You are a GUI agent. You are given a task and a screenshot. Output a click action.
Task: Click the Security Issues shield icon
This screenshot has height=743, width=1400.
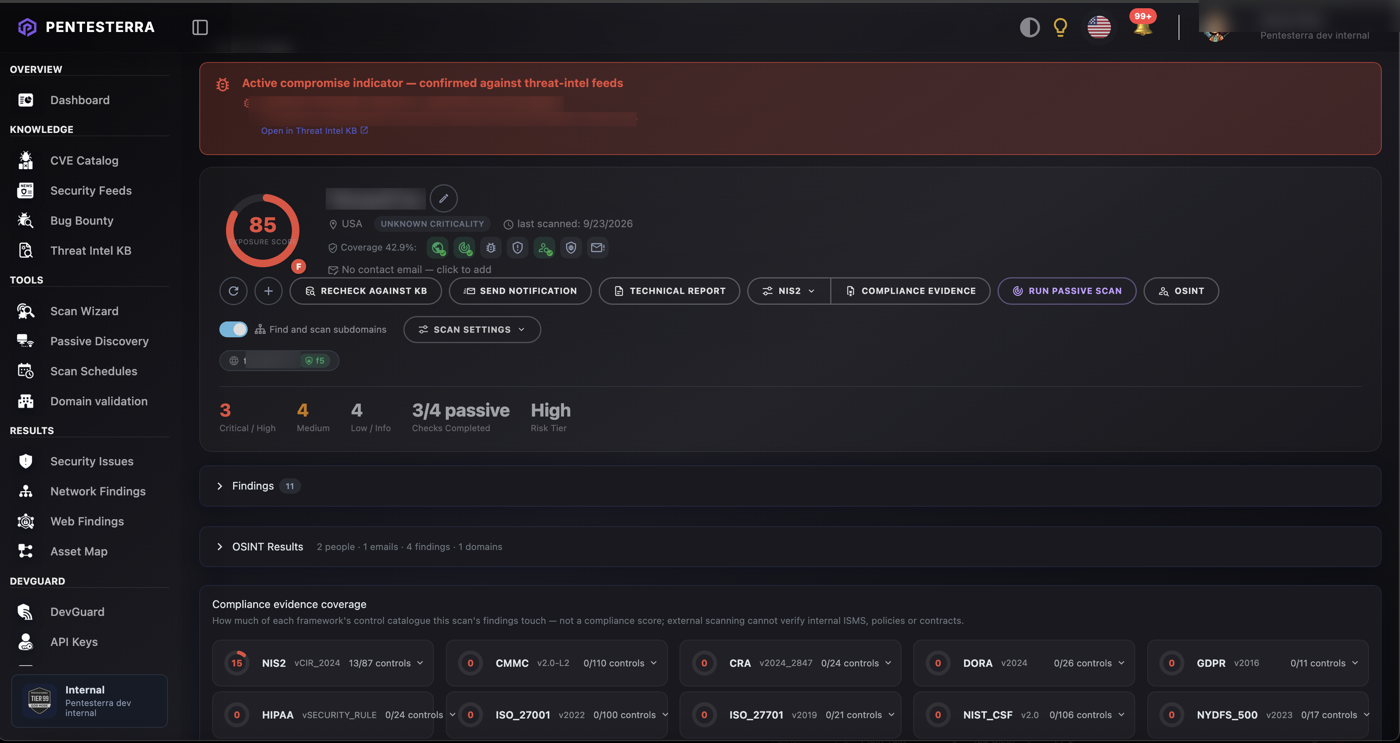coord(26,461)
